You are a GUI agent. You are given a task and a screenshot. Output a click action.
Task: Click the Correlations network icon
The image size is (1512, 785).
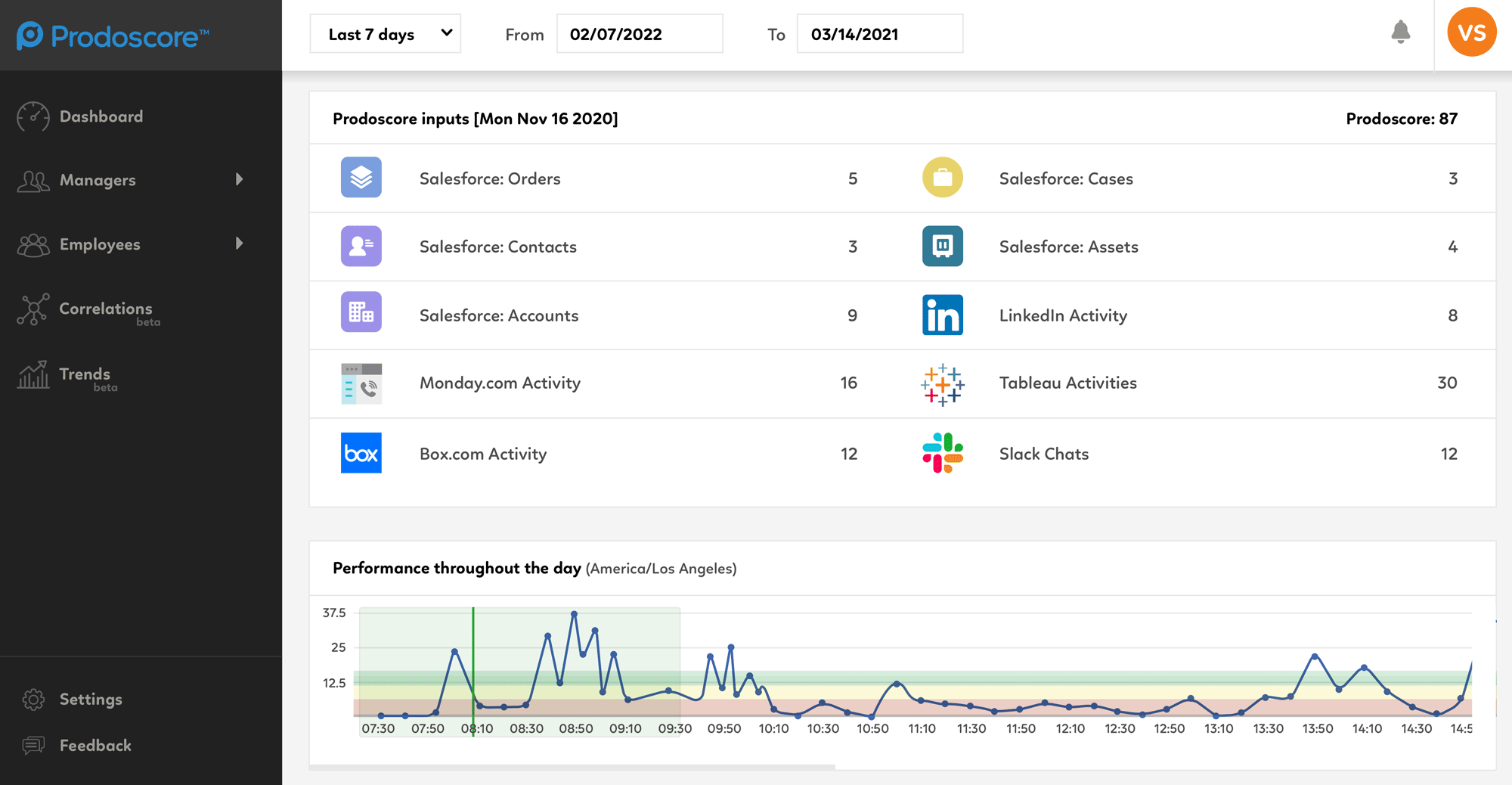pos(33,309)
